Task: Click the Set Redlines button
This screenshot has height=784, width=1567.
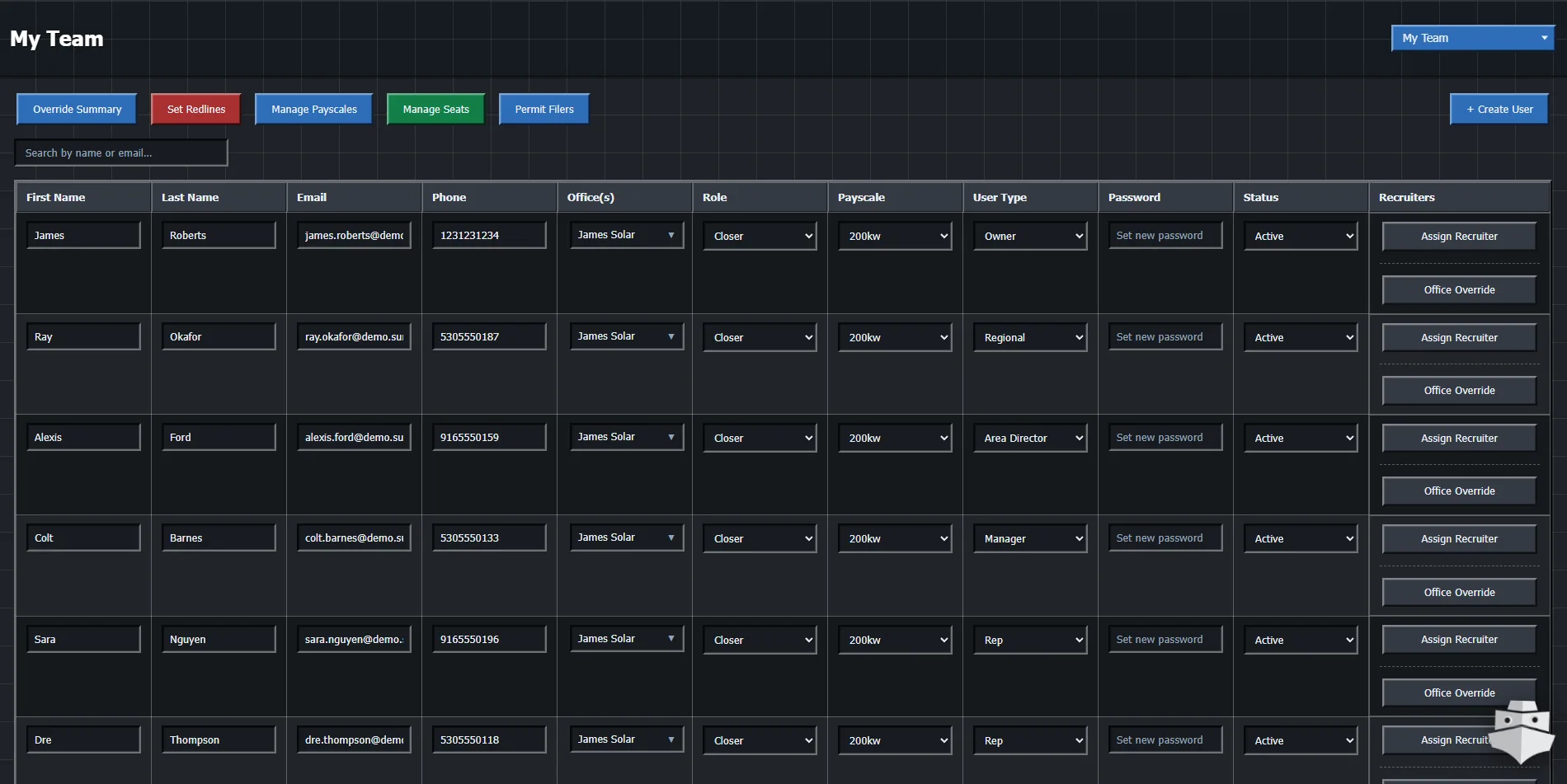Action: [195, 109]
